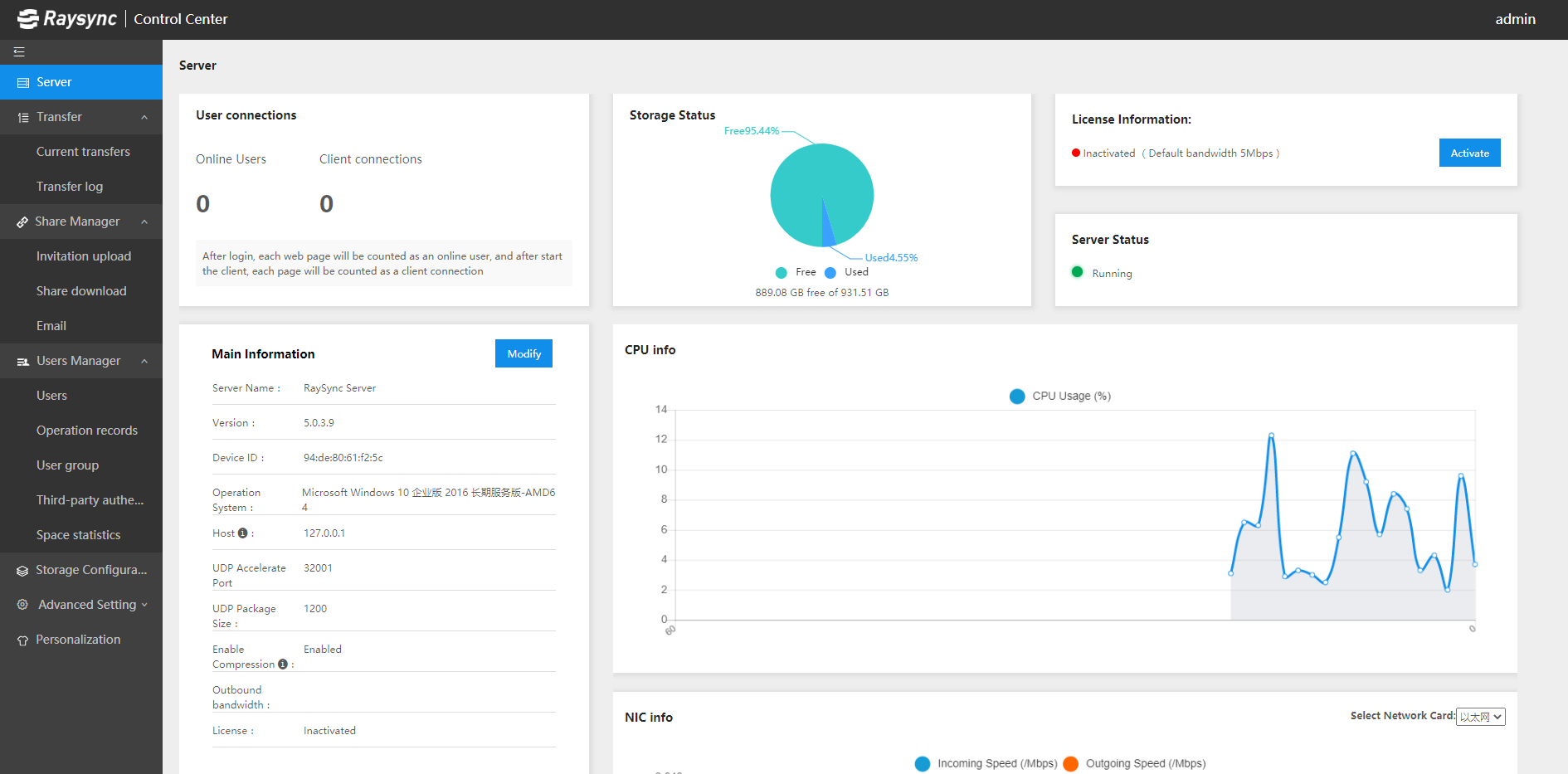Click the Share Manager link icon

pyautogui.click(x=22, y=222)
